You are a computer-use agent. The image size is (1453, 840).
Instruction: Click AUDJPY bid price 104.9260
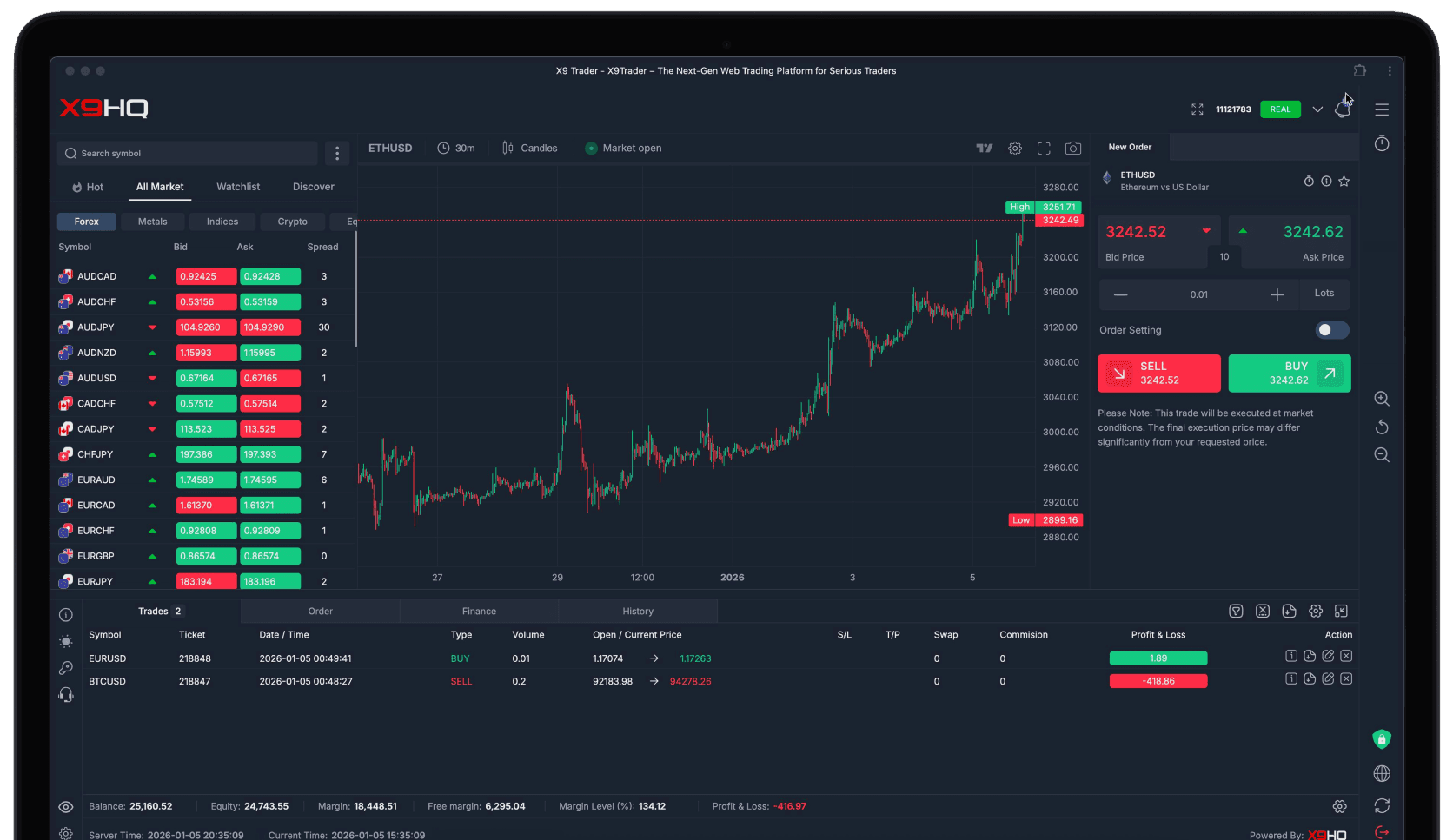click(x=206, y=327)
